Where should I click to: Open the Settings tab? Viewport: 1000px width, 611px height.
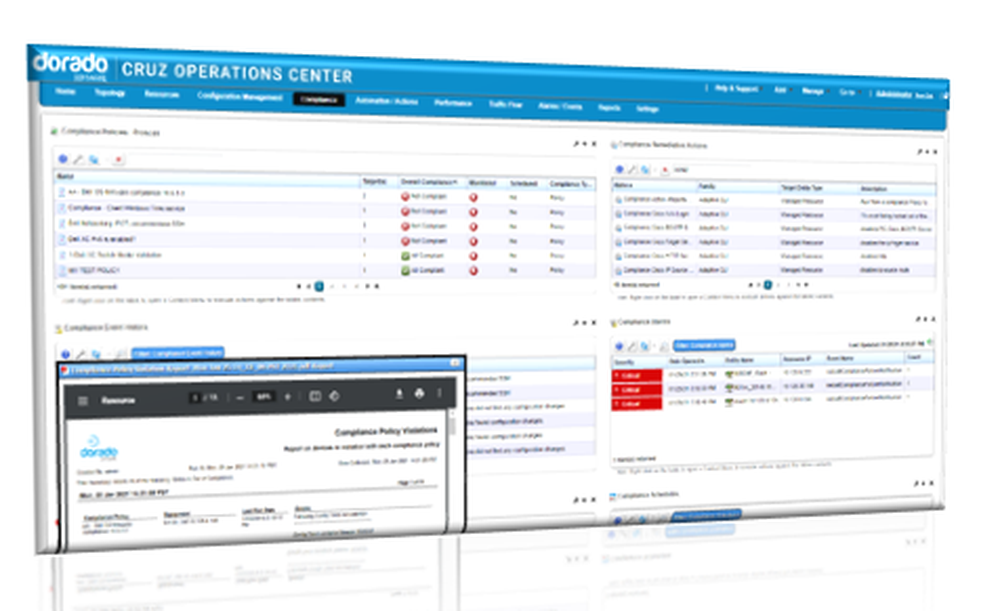pyautogui.click(x=647, y=108)
